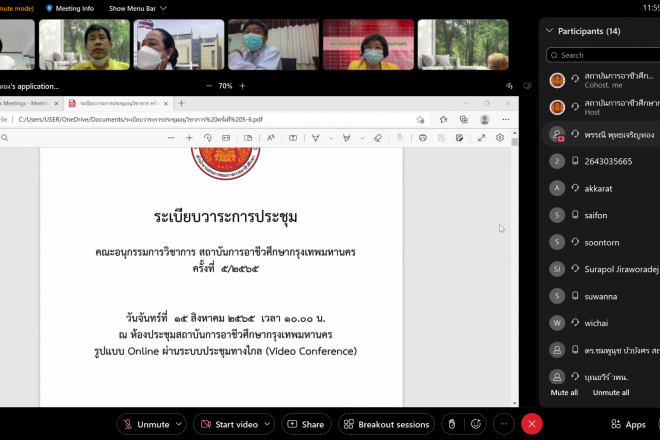The image size is (660, 440).
Task: Click the Add text icon
Action: click(x=293, y=138)
